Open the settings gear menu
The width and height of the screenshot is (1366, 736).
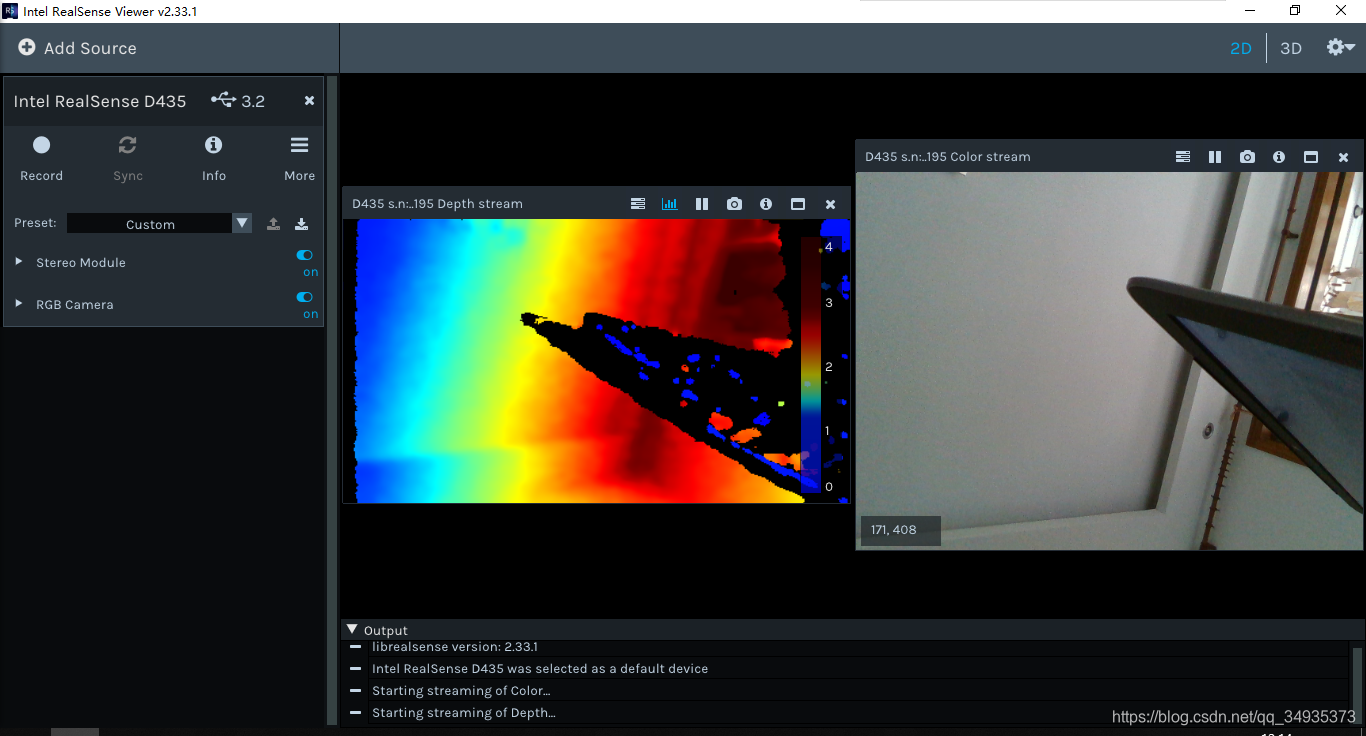coord(1340,47)
